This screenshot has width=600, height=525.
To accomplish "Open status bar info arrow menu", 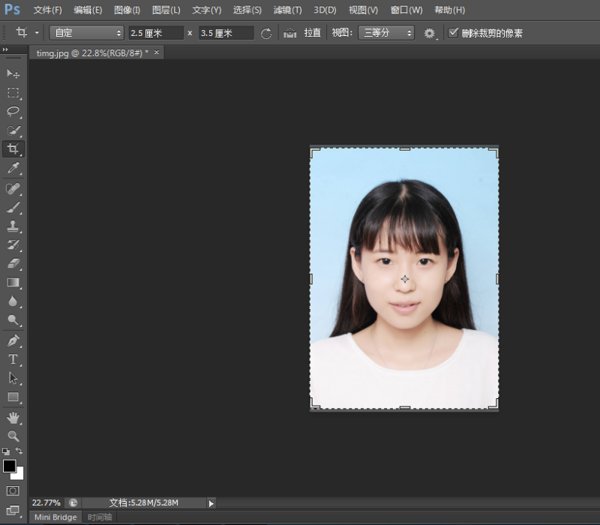I will click(x=211, y=503).
